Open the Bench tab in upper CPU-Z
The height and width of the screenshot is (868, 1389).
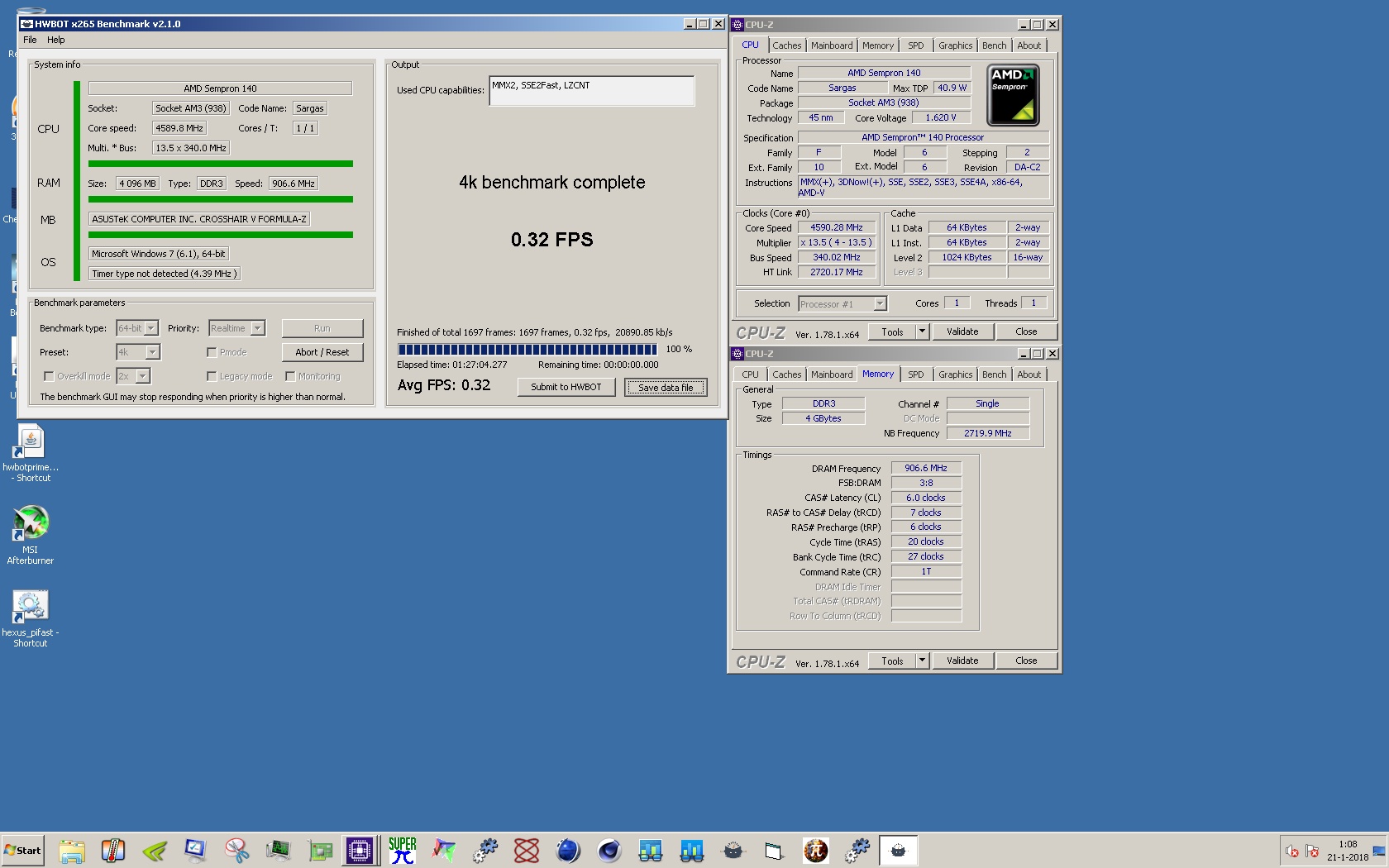point(994,45)
